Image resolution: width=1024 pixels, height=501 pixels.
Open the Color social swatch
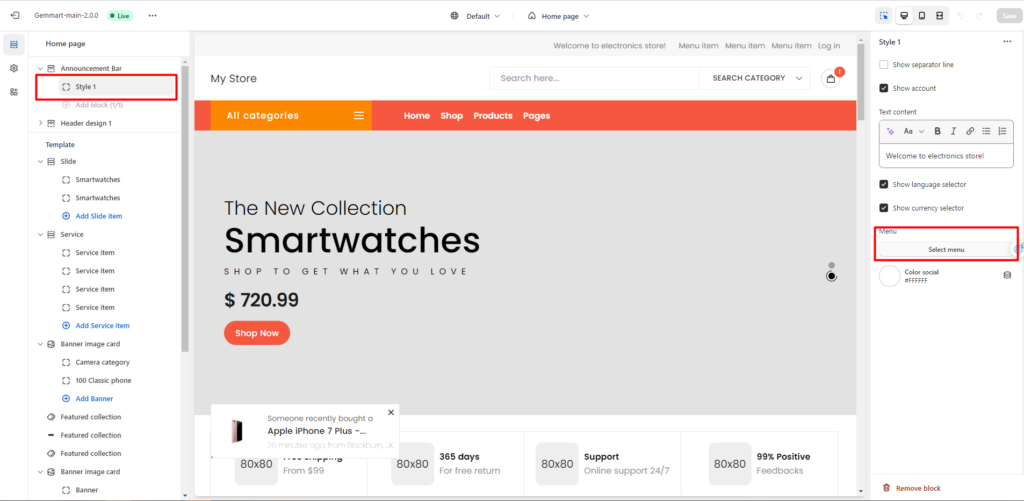889,276
